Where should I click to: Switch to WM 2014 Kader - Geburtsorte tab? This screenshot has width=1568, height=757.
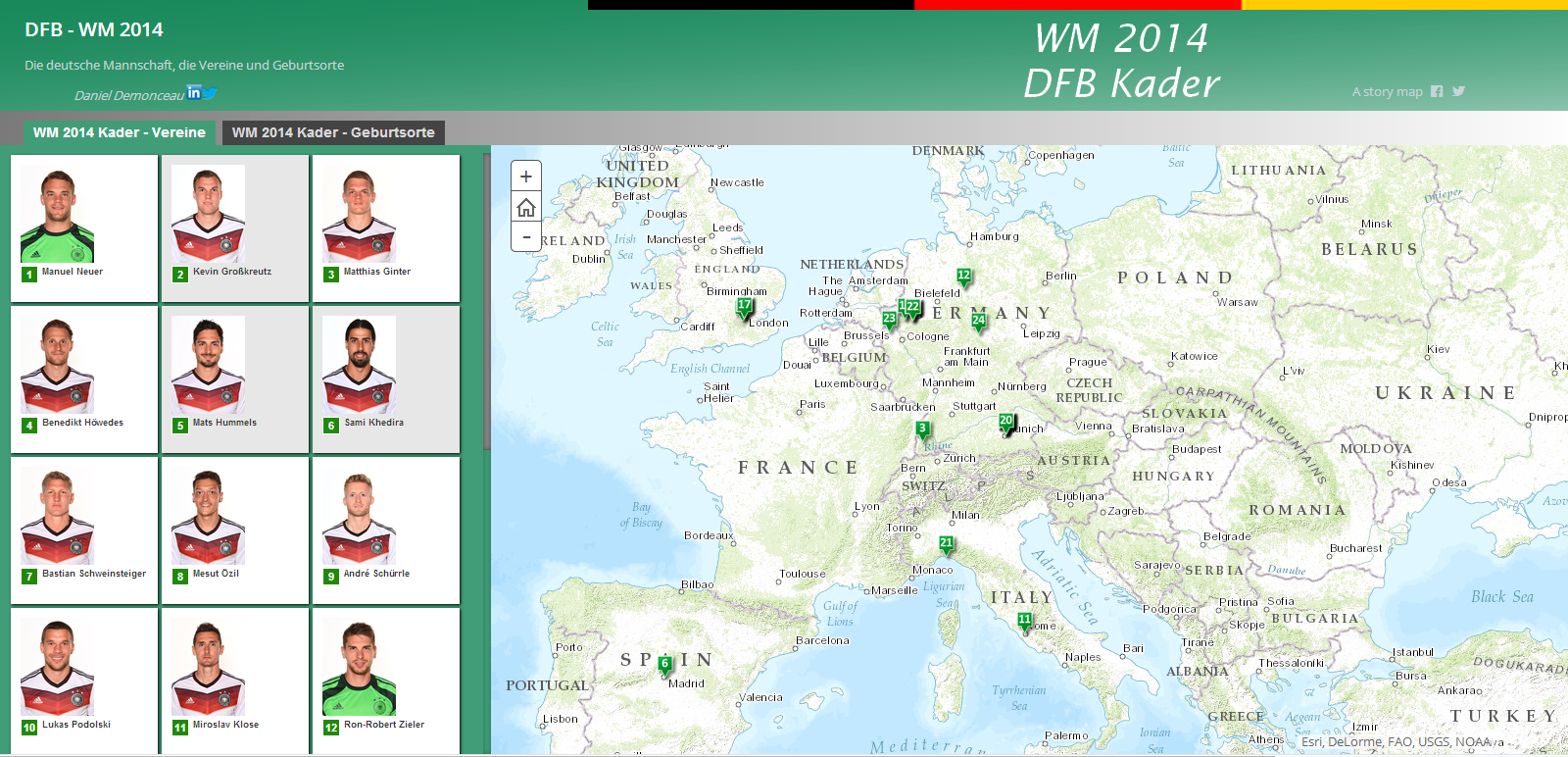point(333,132)
